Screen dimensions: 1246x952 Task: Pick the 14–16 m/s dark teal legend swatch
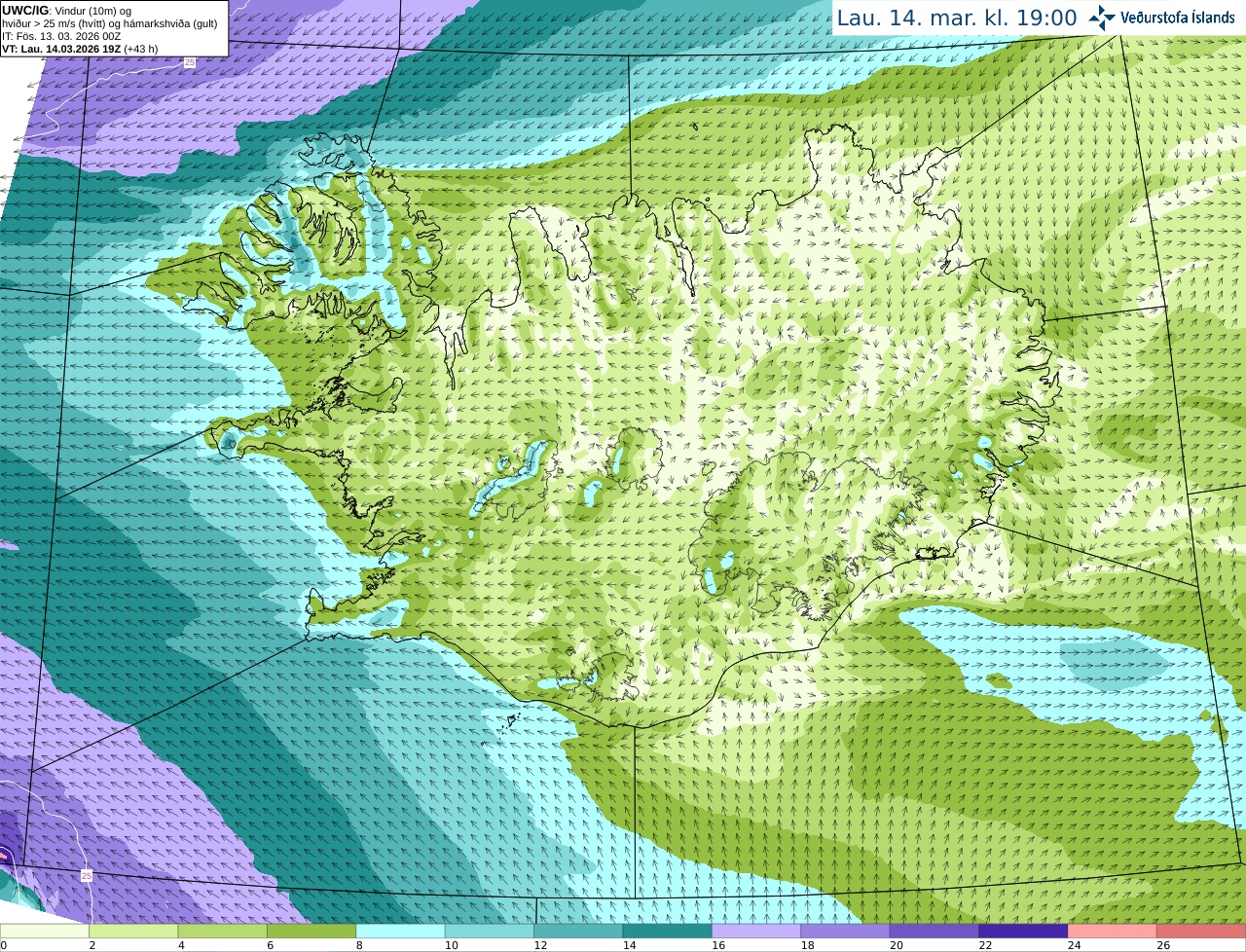[668, 931]
